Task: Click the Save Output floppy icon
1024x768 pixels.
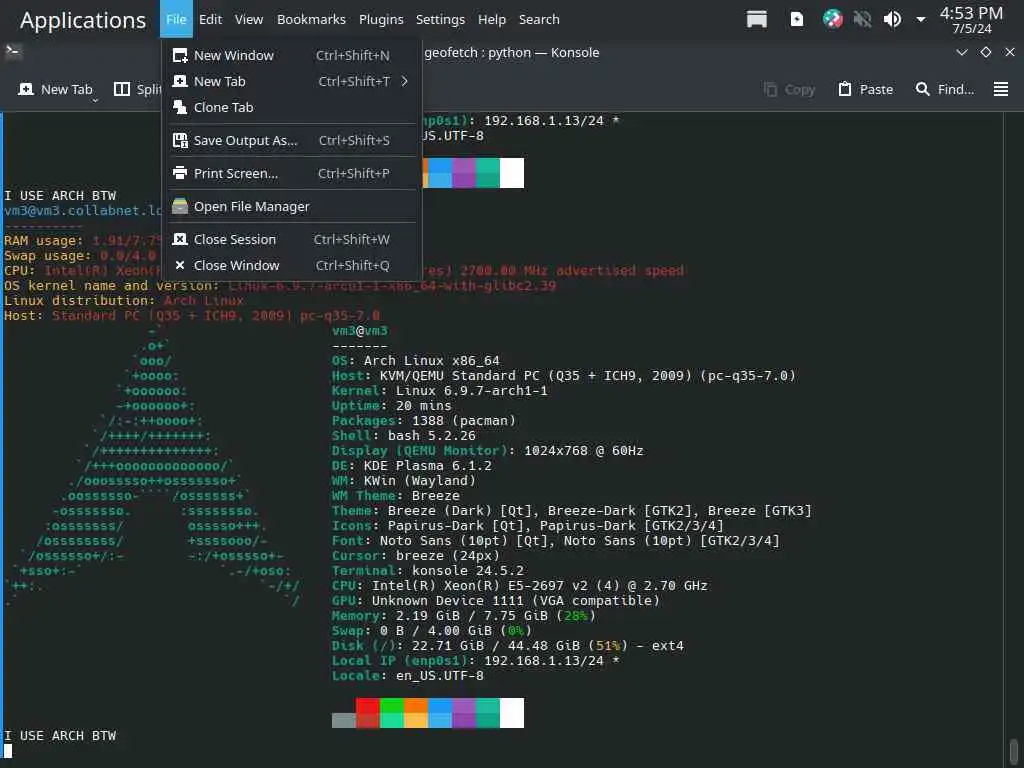Action: click(x=180, y=140)
